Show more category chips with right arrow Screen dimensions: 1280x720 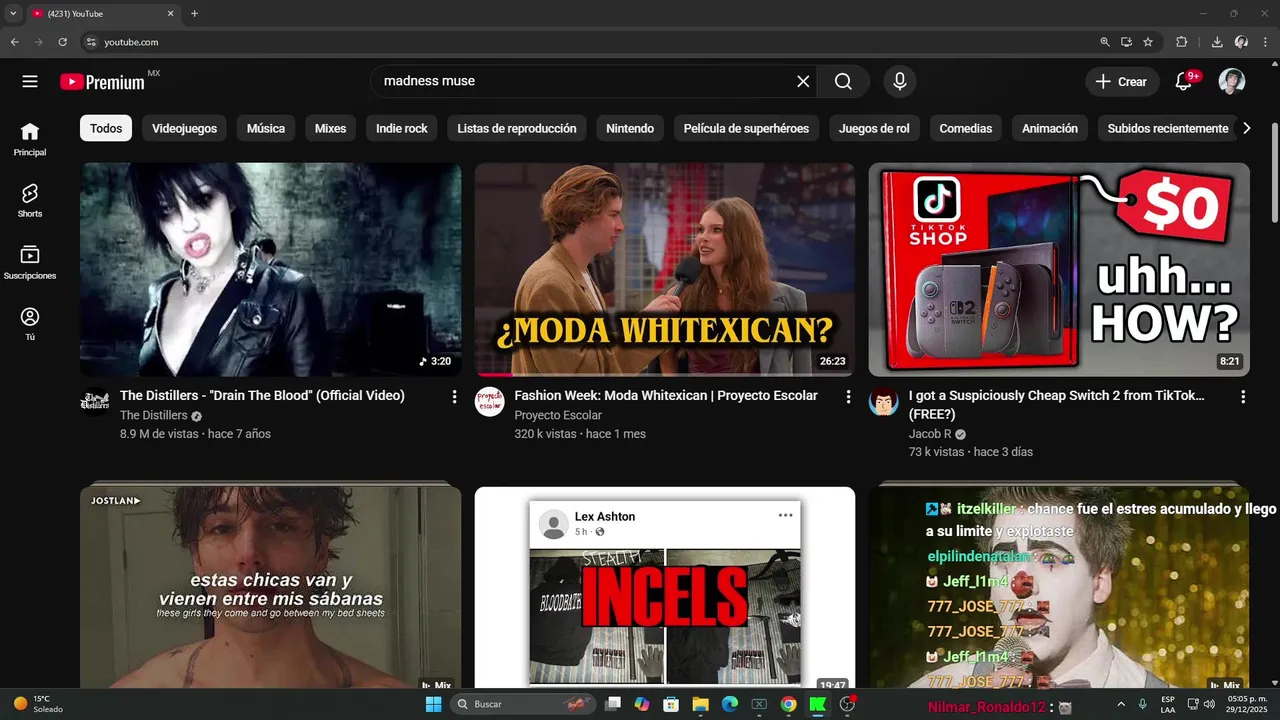tap(1246, 128)
